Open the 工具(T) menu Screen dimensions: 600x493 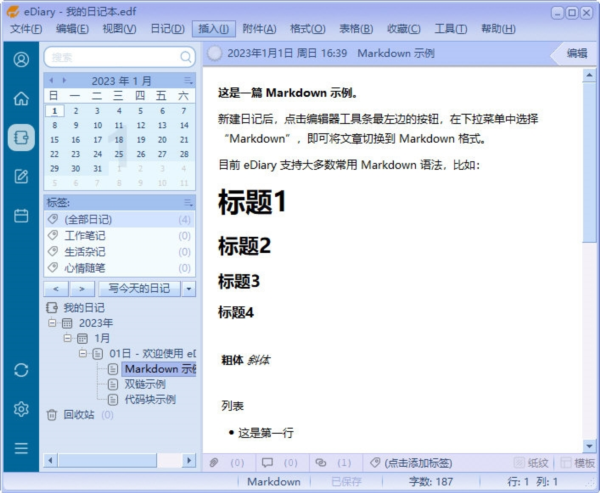451,29
